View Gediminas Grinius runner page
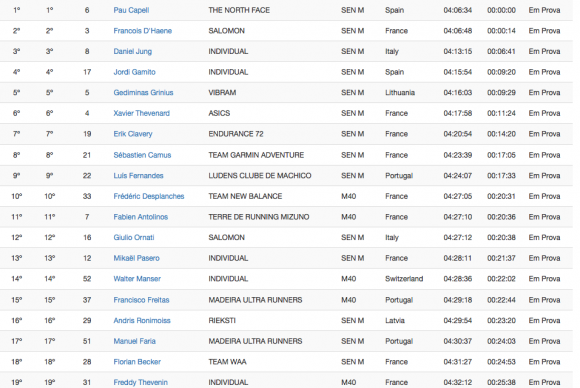Viewport: 580px width, 388px height. click(143, 92)
